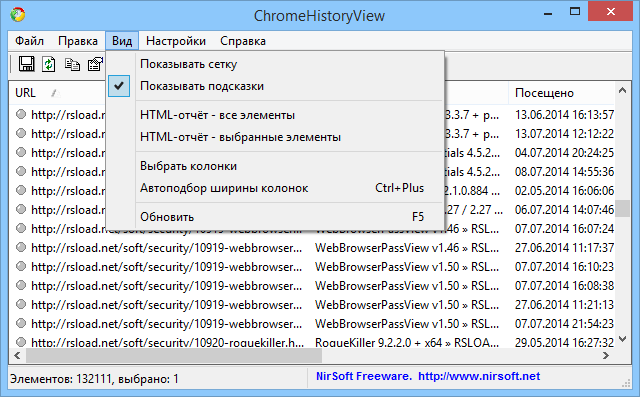Click the row icon for 13.06.2014 16:13:57 entry
Screen dimensions: 640x397
[x=21, y=114]
